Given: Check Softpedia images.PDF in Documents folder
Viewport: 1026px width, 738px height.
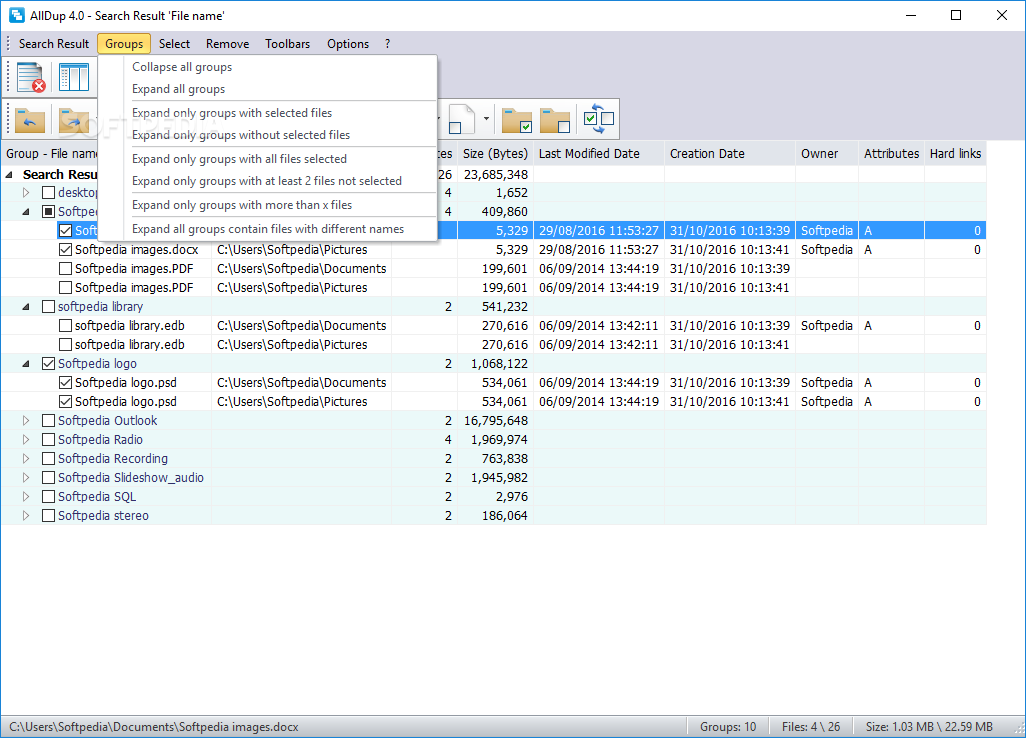Looking at the screenshot, I should click(x=65, y=268).
